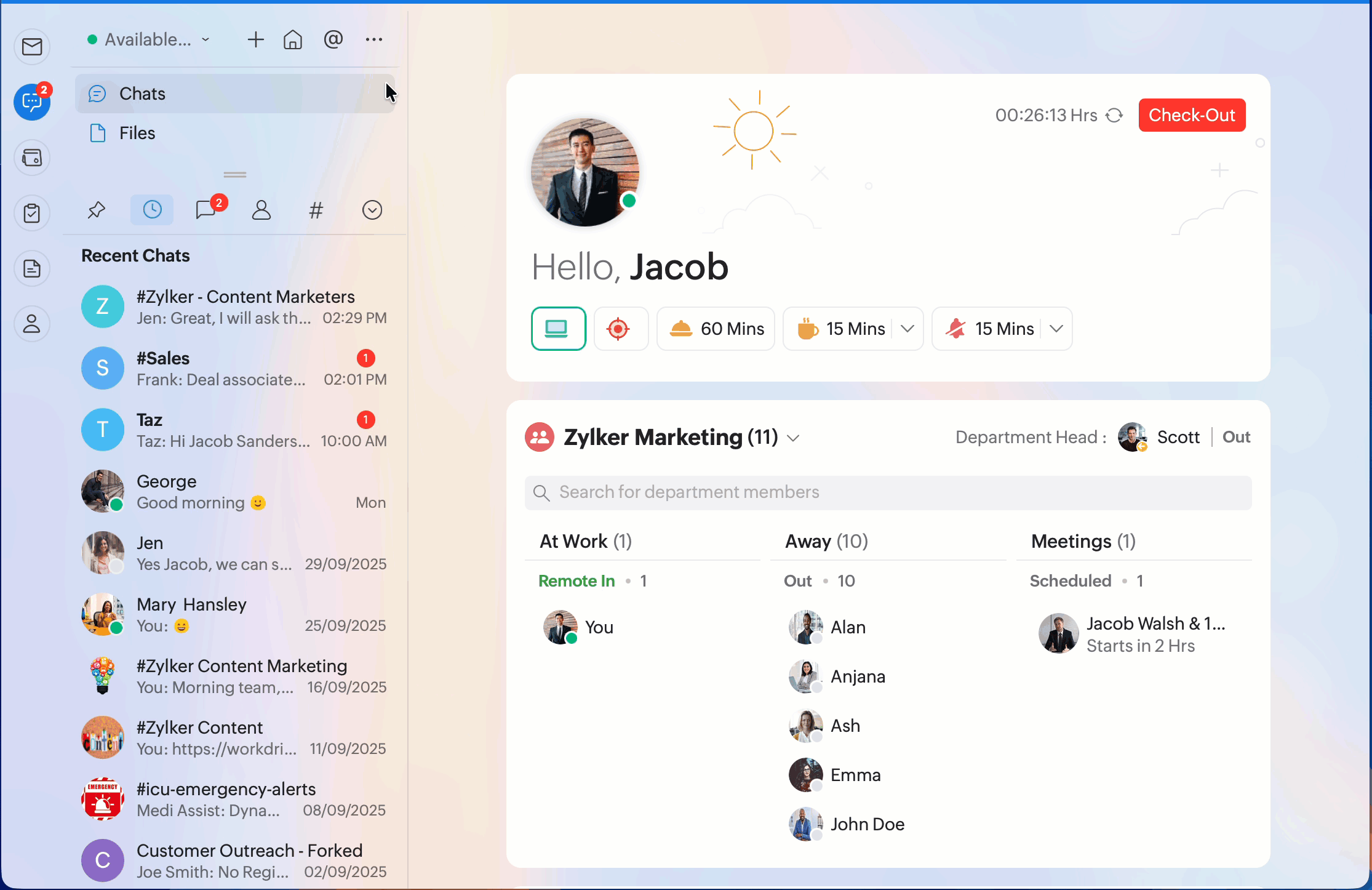Screen dimensions: 1372x890
Task: Toggle the remote work laptop status
Action: tap(558, 329)
